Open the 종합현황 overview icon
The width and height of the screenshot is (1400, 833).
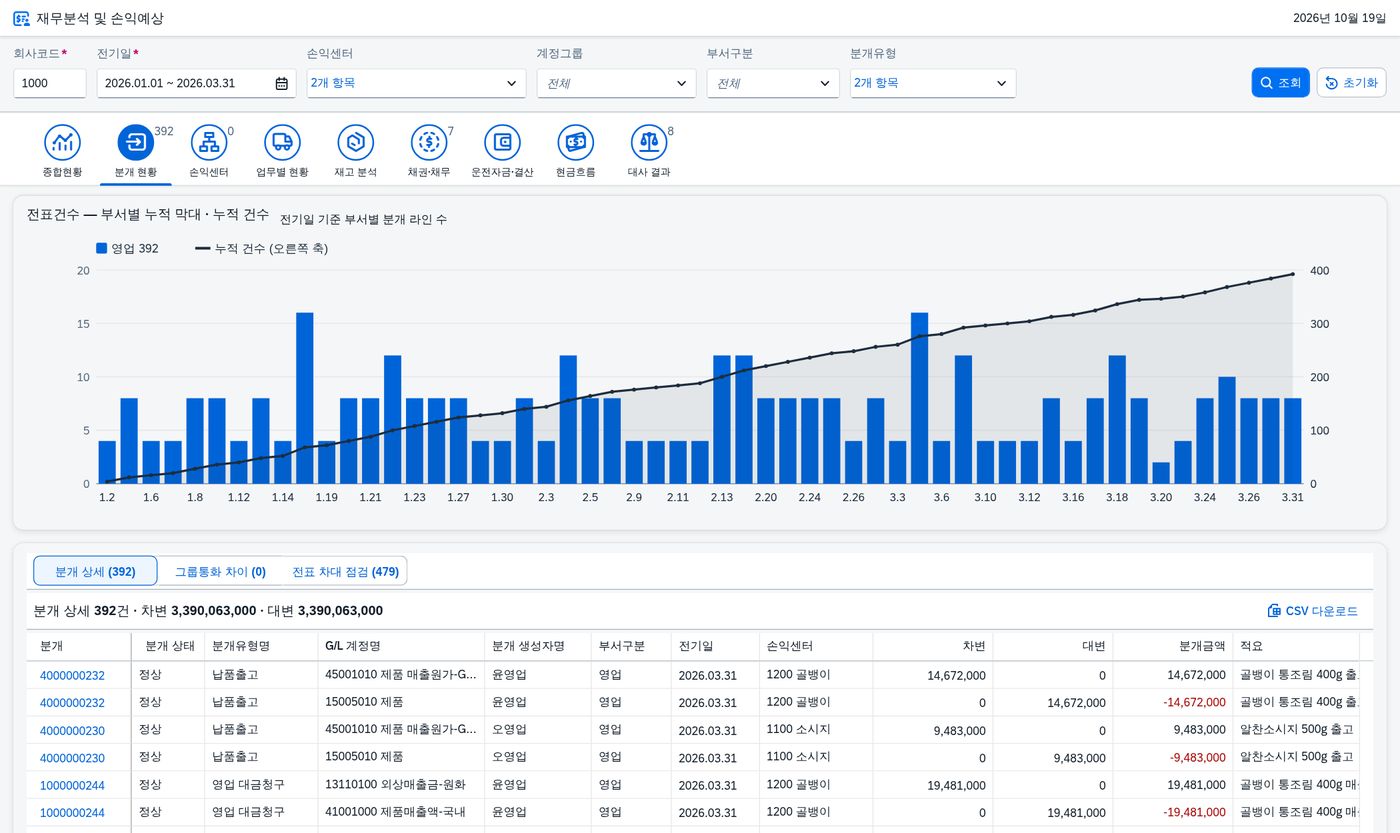(62, 143)
